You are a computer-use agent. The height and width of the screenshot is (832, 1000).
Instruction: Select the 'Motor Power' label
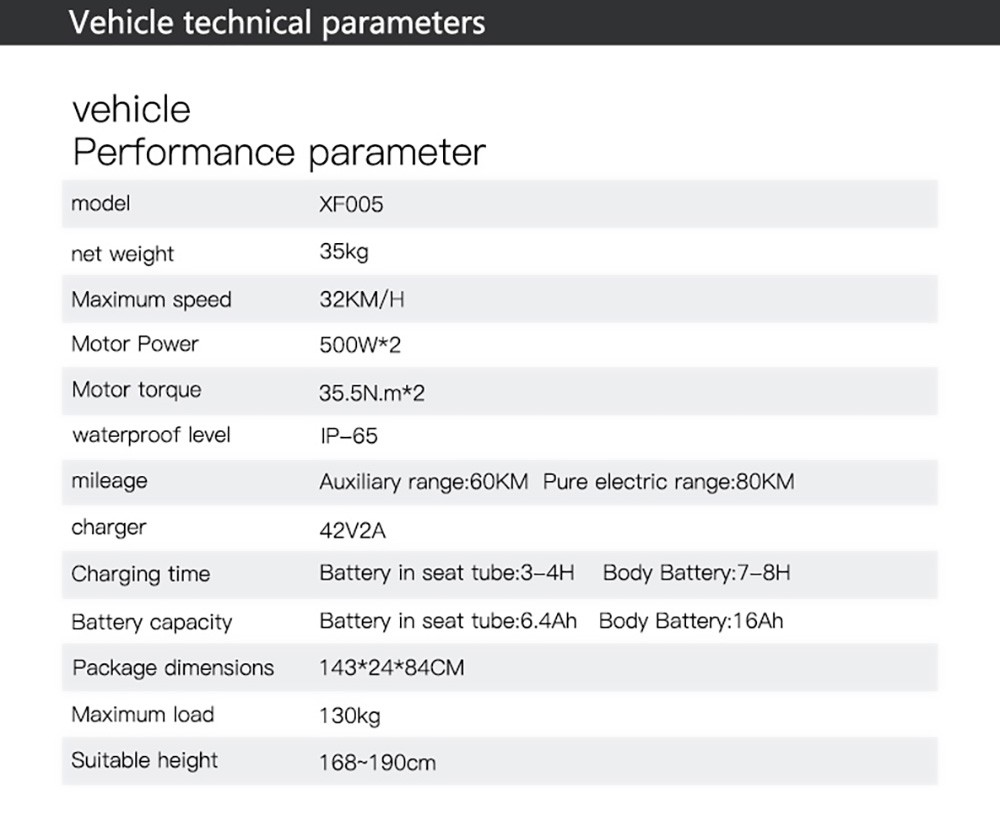pyautogui.click(x=135, y=345)
